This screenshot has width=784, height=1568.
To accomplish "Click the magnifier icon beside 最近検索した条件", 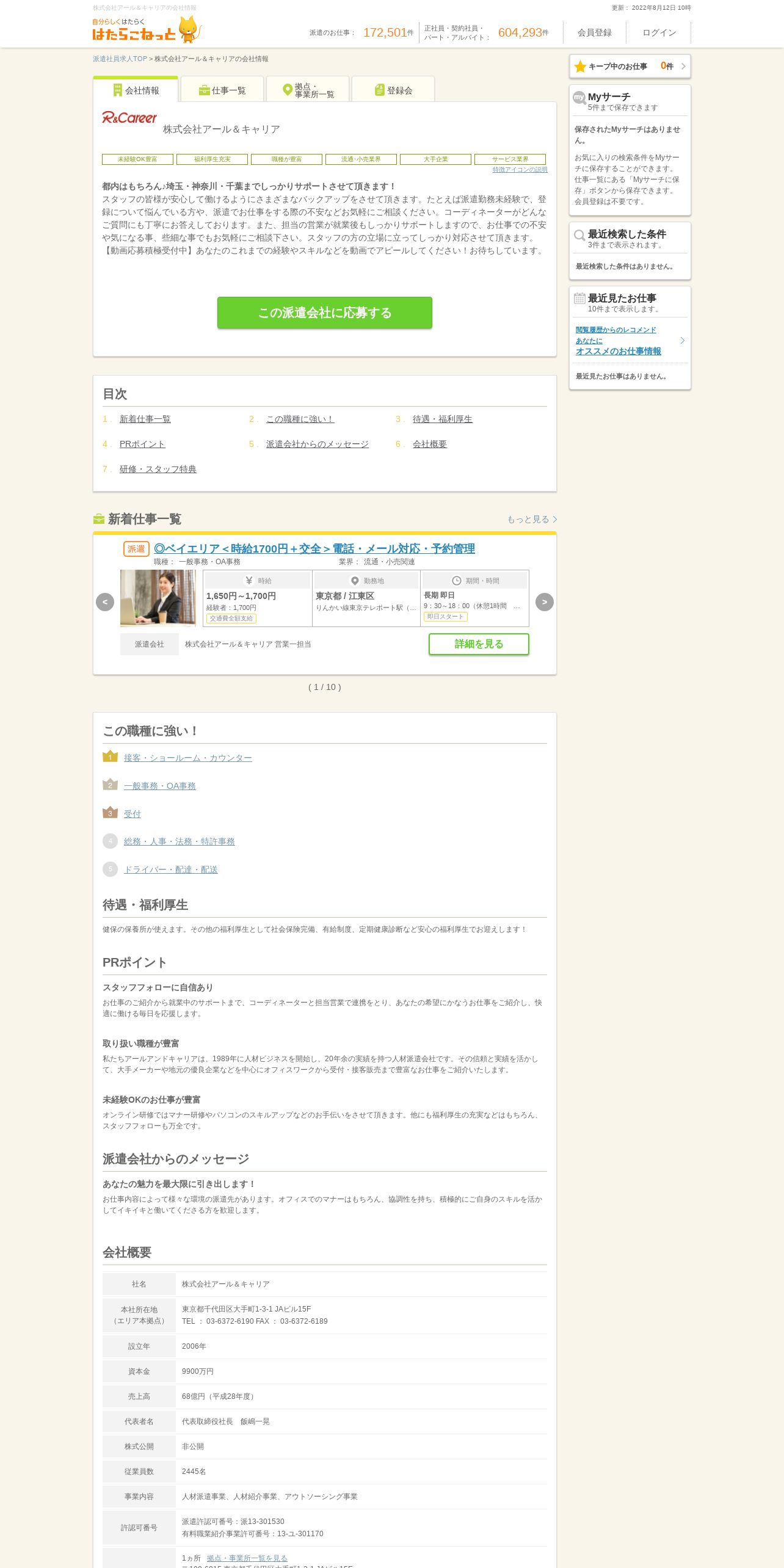I will tap(579, 235).
